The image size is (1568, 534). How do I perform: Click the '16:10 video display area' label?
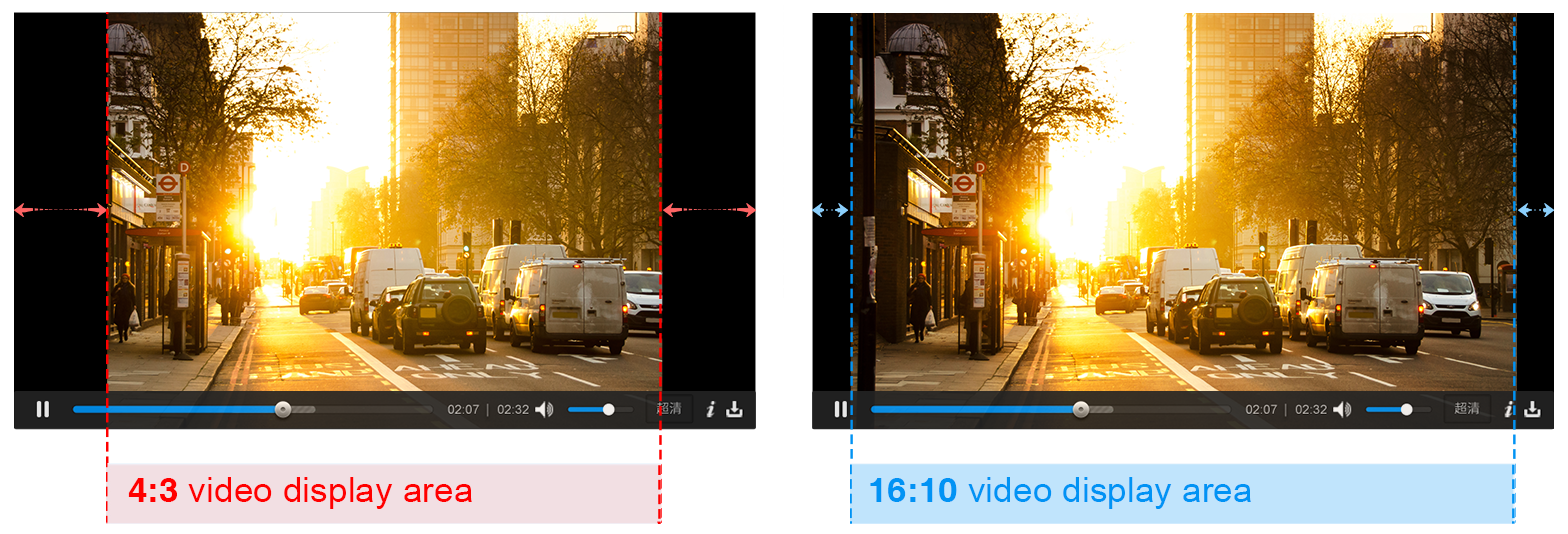[1060, 491]
